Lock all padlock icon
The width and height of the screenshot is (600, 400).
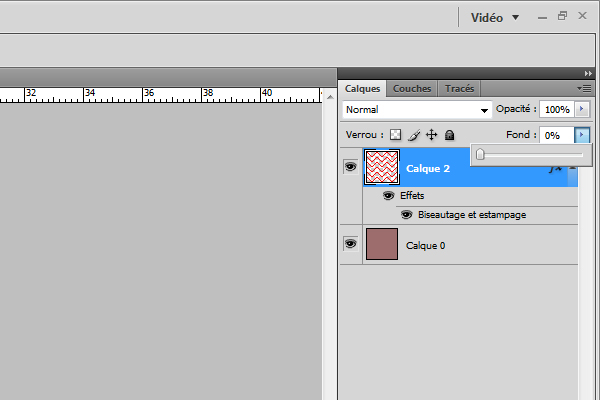(449, 135)
